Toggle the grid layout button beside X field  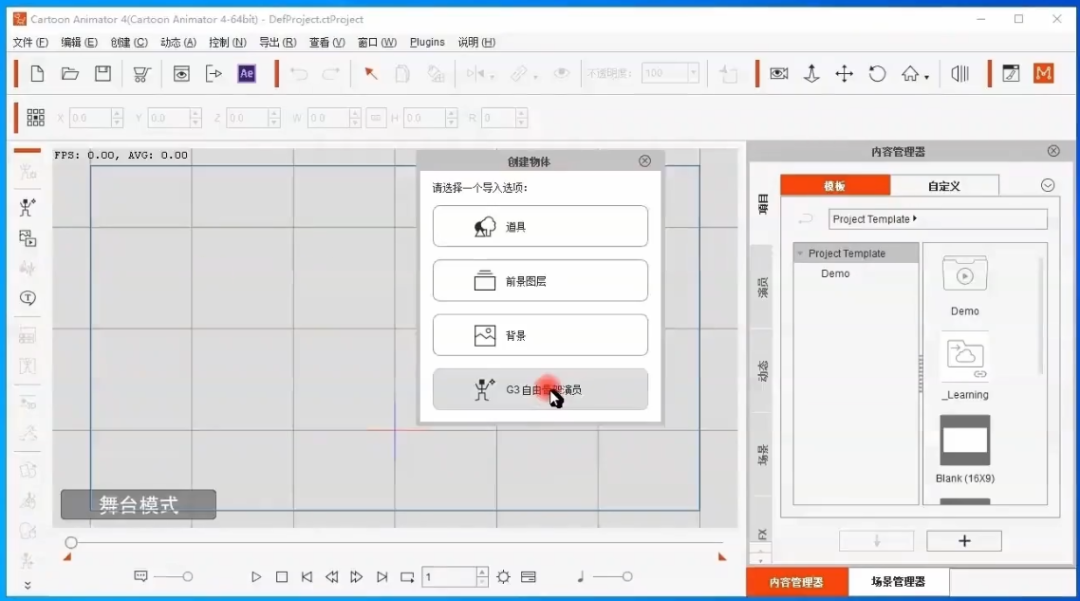[x=35, y=117]
